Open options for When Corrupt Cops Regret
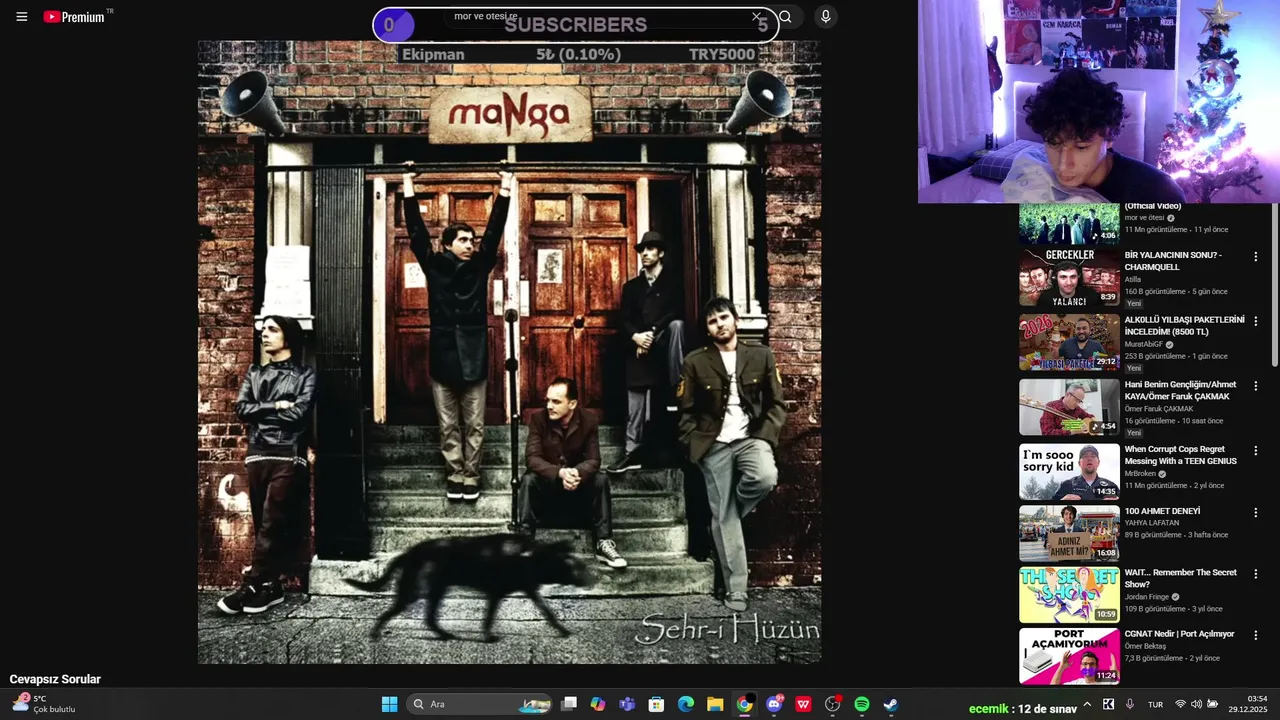This screenshot has height=720, width=1280. click(x=1256, y=451)
